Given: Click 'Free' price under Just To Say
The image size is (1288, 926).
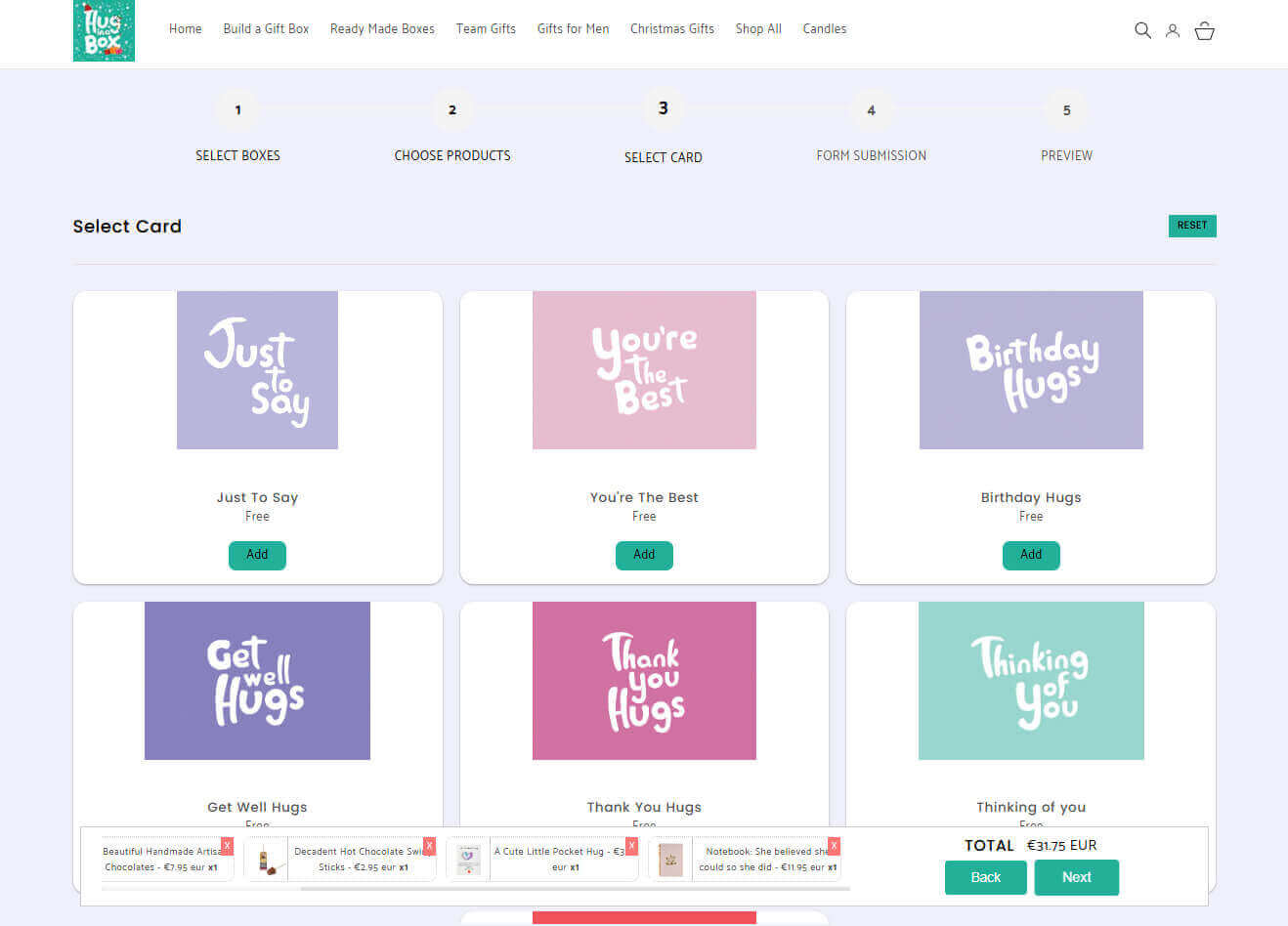Looking at the screenshot, I should tap(257, 517).
